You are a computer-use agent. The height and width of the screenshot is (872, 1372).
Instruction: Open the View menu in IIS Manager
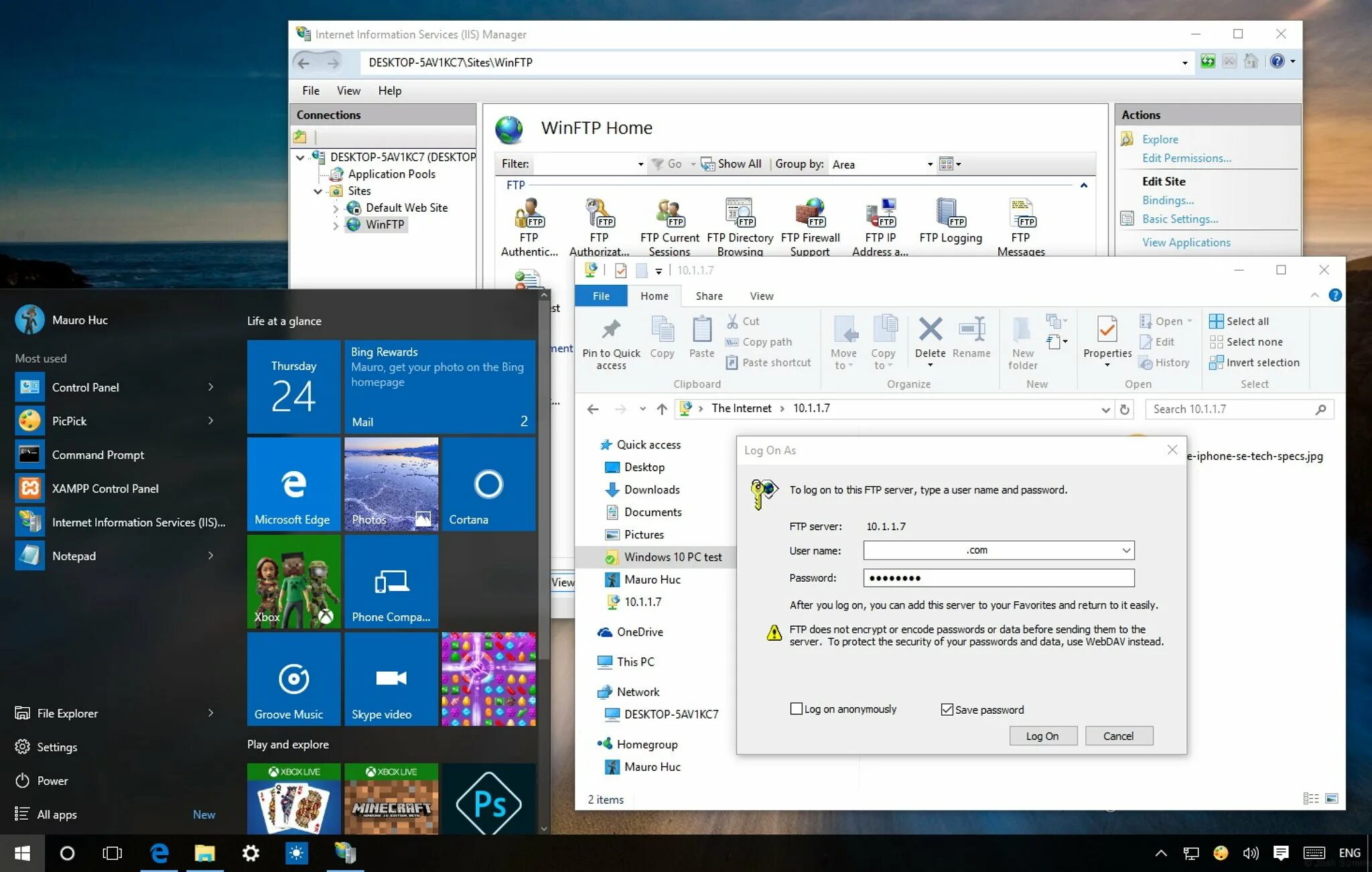pos(348,90)
